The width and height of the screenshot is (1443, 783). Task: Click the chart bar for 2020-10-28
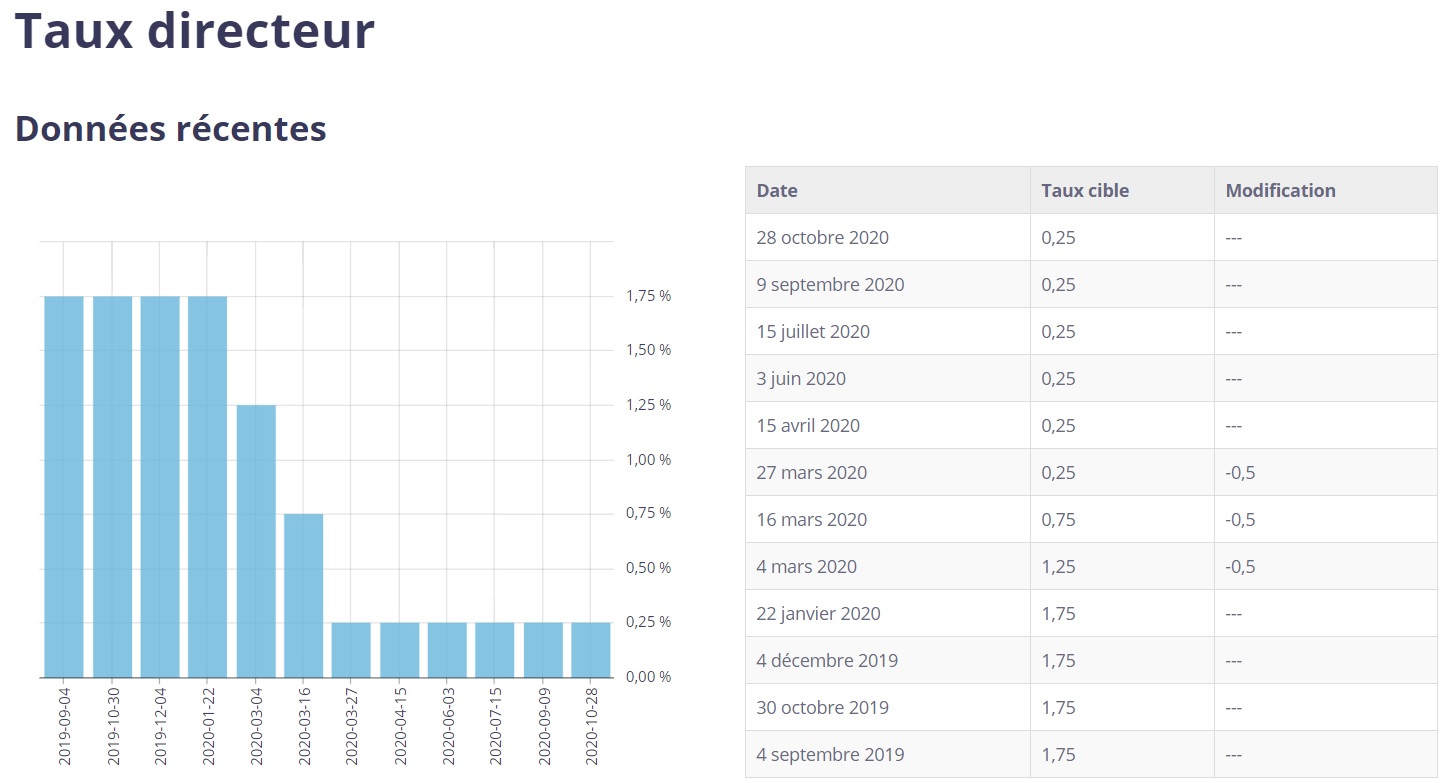[x=591, y=650]
